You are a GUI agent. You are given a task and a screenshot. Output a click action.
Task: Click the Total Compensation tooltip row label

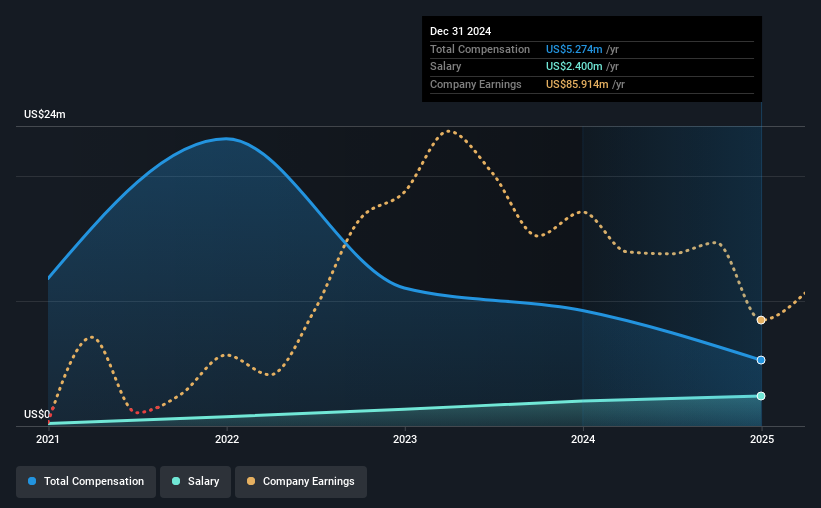pyautogui.click(x=480, y=49)
